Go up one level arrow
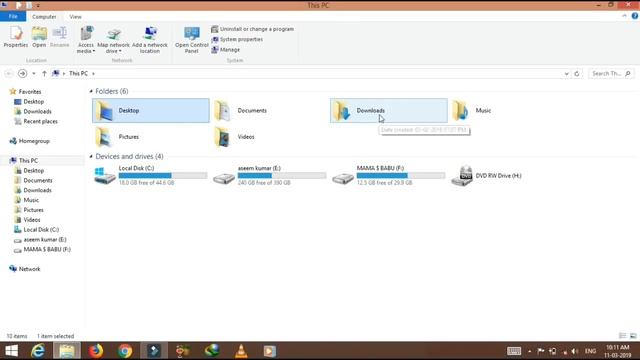Image resolution: width=640 pixels, height=360 pixels. coord(44,73)
